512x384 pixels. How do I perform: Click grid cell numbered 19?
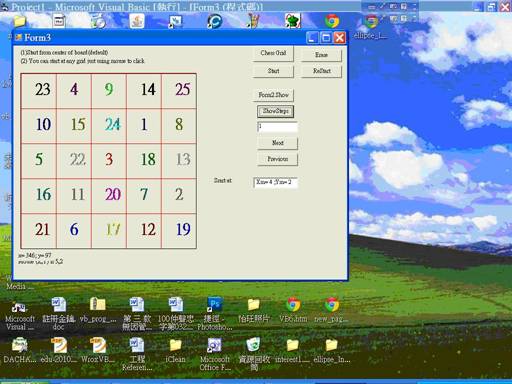(179, 231)
